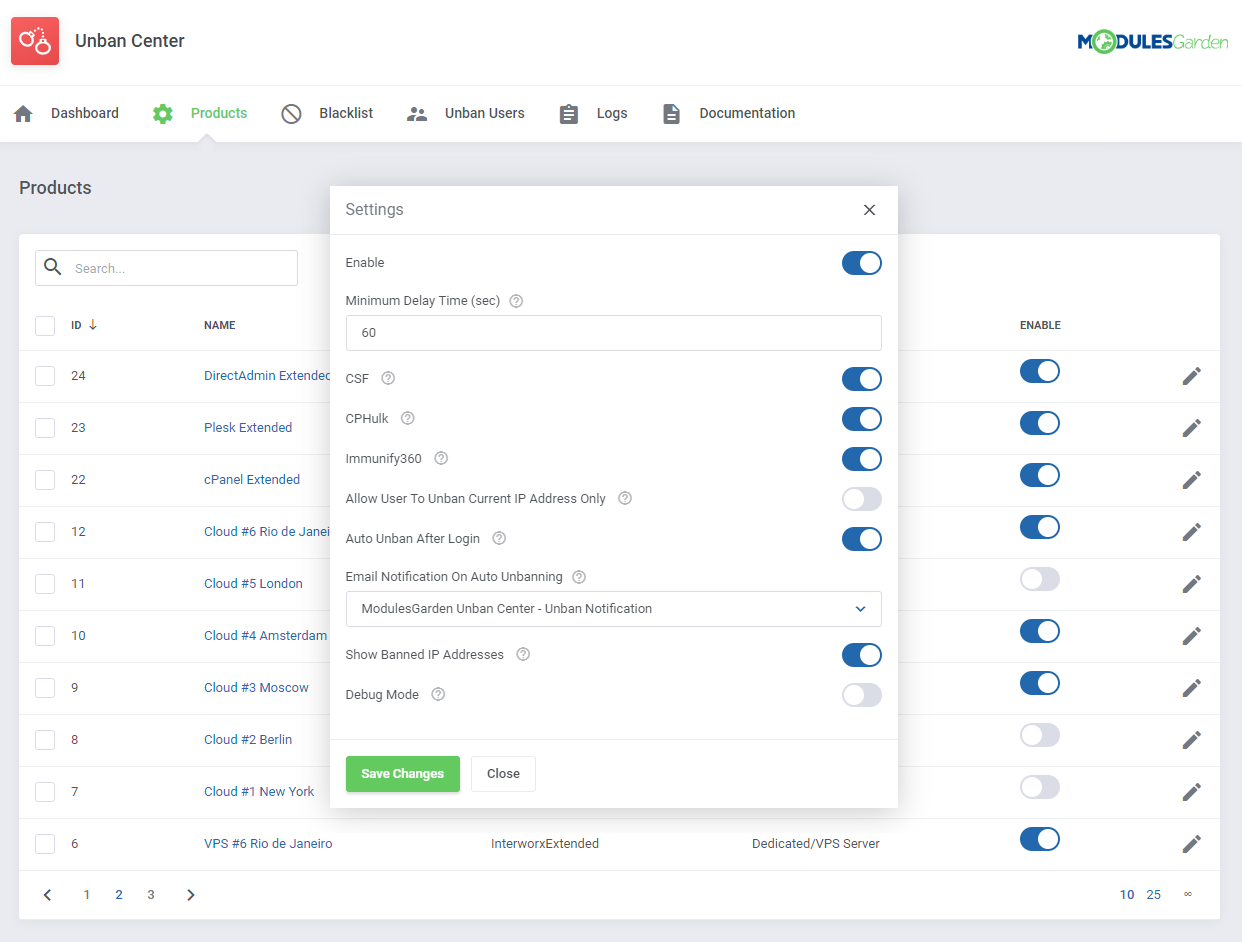Click the Search products input field

[x=166, y=268]
